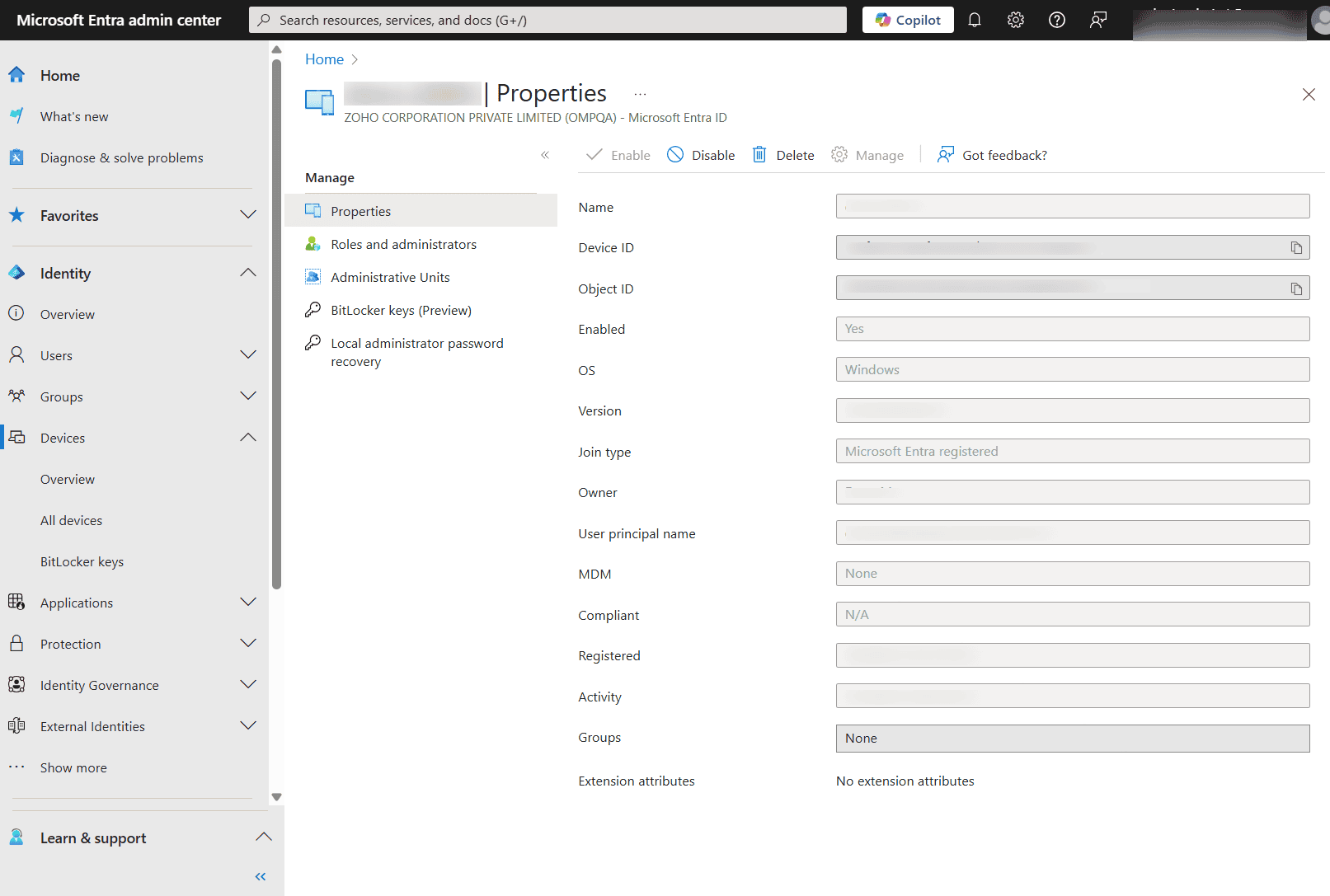Open the ellipsis more options beside Properties

[640, 94]
